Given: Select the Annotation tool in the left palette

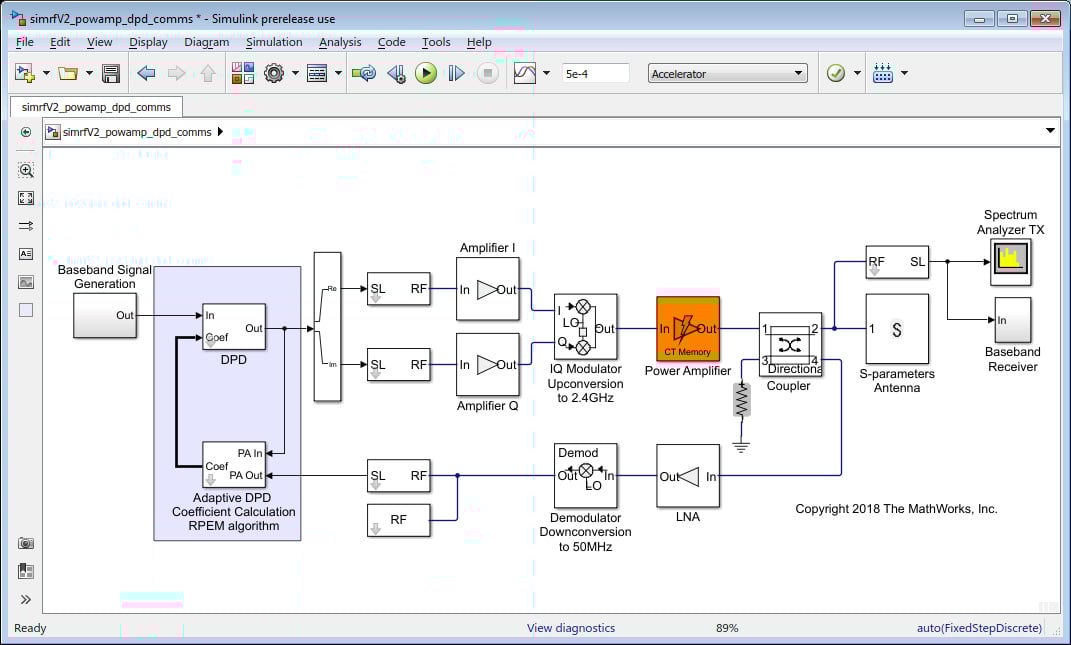Looking at the screenshot, I should point(25,253).
